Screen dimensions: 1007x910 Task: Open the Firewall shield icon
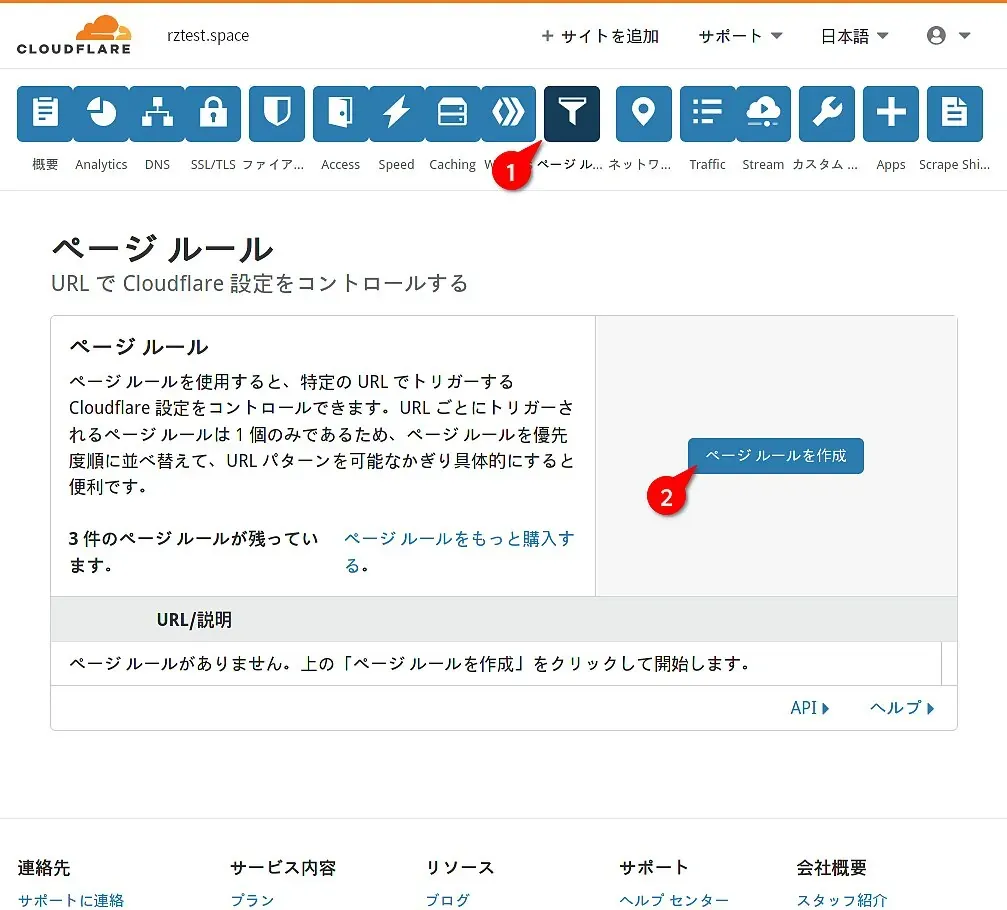coord(277,114)
